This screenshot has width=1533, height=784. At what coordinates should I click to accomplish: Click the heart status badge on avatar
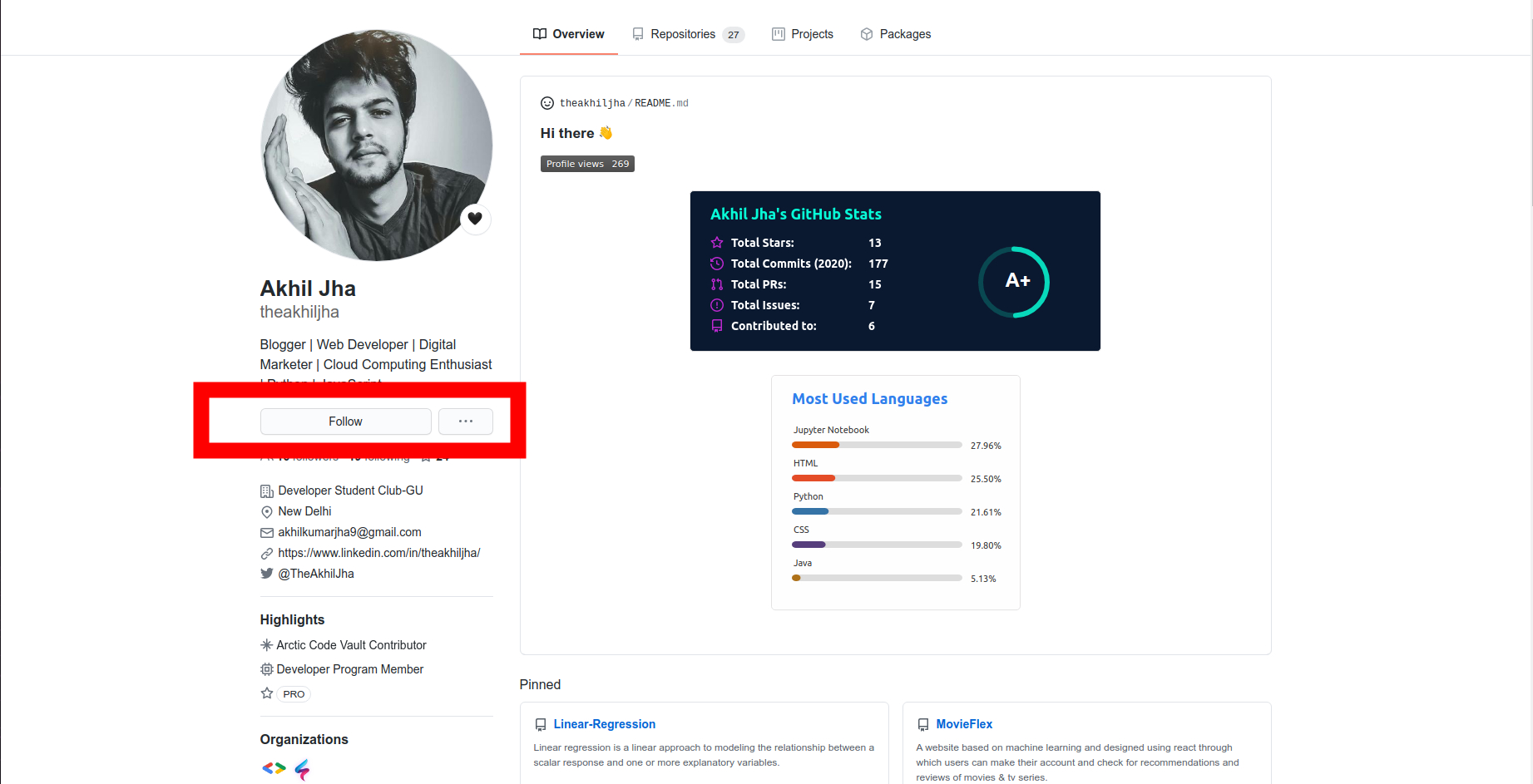475,219
